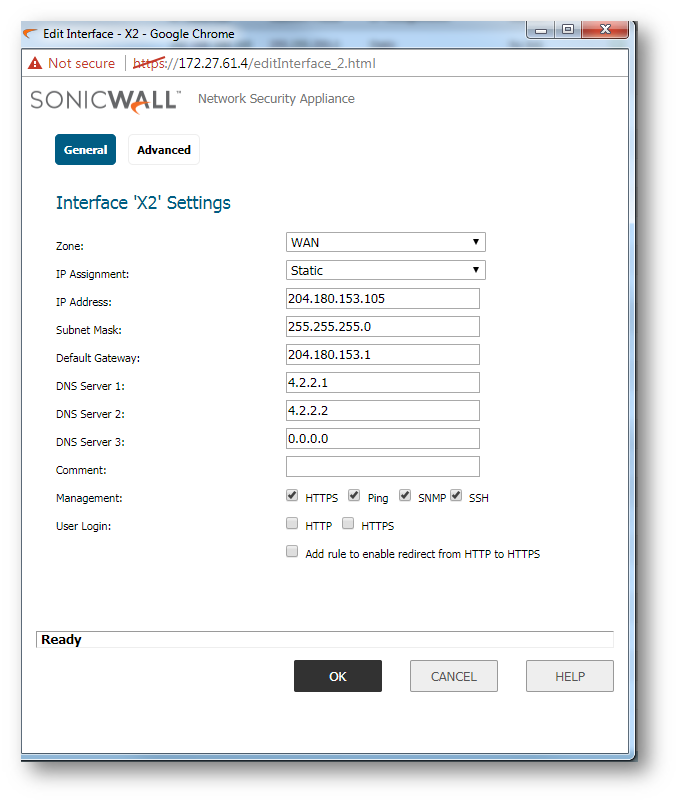Viewport: 680px width, 804px height.
Task: Open HELP for interface settings
Action: [x=569, y=676]
